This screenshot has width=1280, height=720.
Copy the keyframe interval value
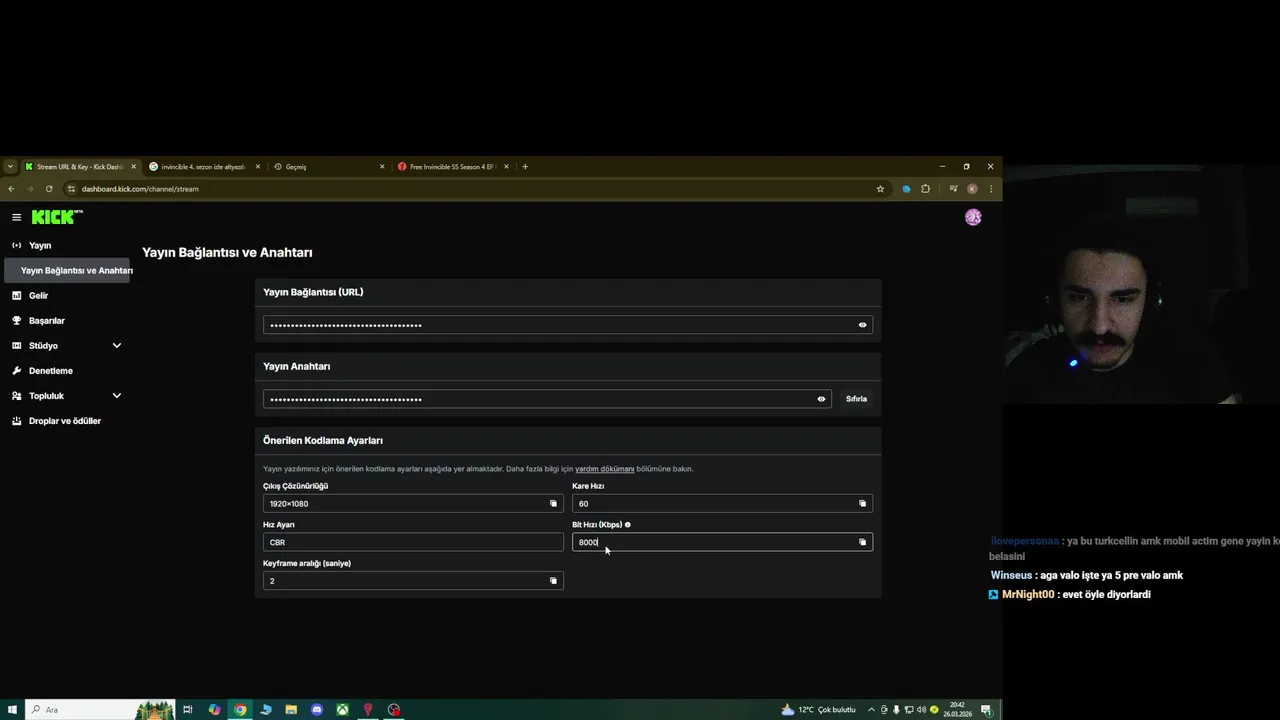[x=553, y=581]
